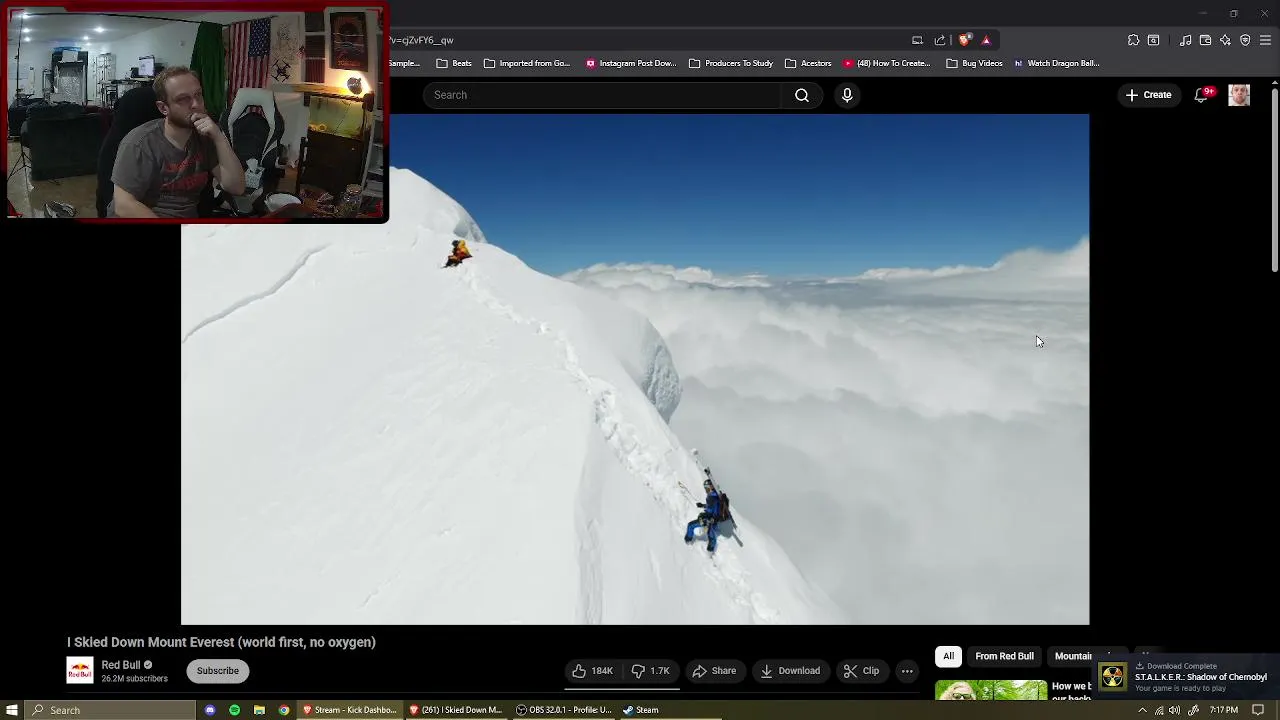Screen dimensions: 1280x720
Task: Like the video with 184K thumbs up
Action: point(592,671)
